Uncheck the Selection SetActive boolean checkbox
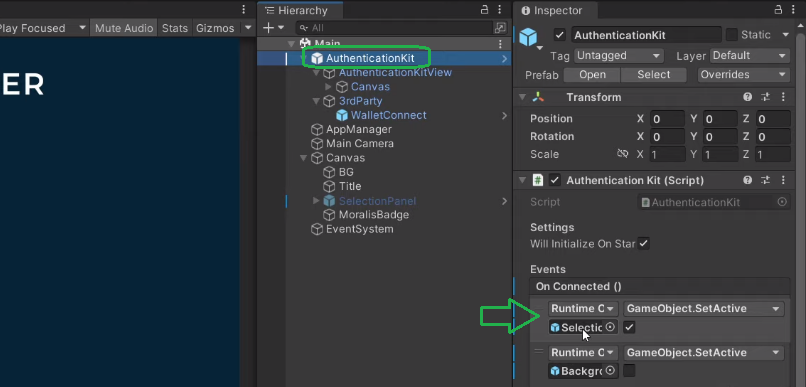The width and height of the screenshot is (806, 387). (629, 327)
